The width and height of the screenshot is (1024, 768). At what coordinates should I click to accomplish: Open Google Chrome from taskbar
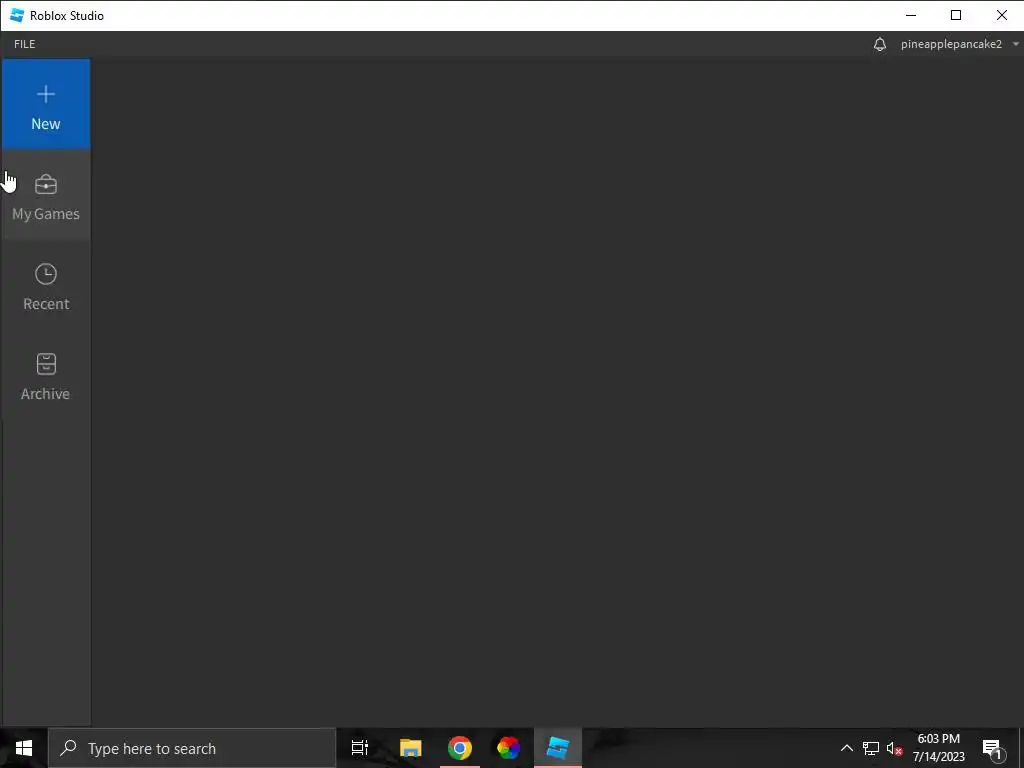tap(460, 748)
